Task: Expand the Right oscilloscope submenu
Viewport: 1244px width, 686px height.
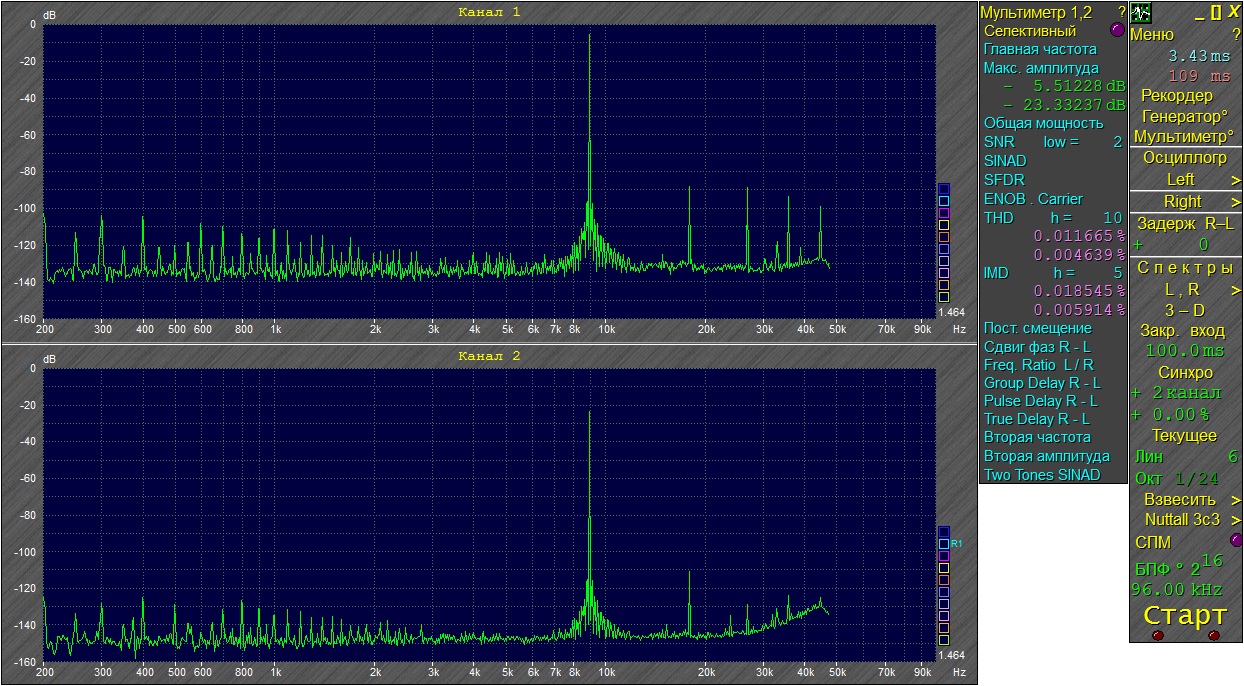Action: point(1236,202)
